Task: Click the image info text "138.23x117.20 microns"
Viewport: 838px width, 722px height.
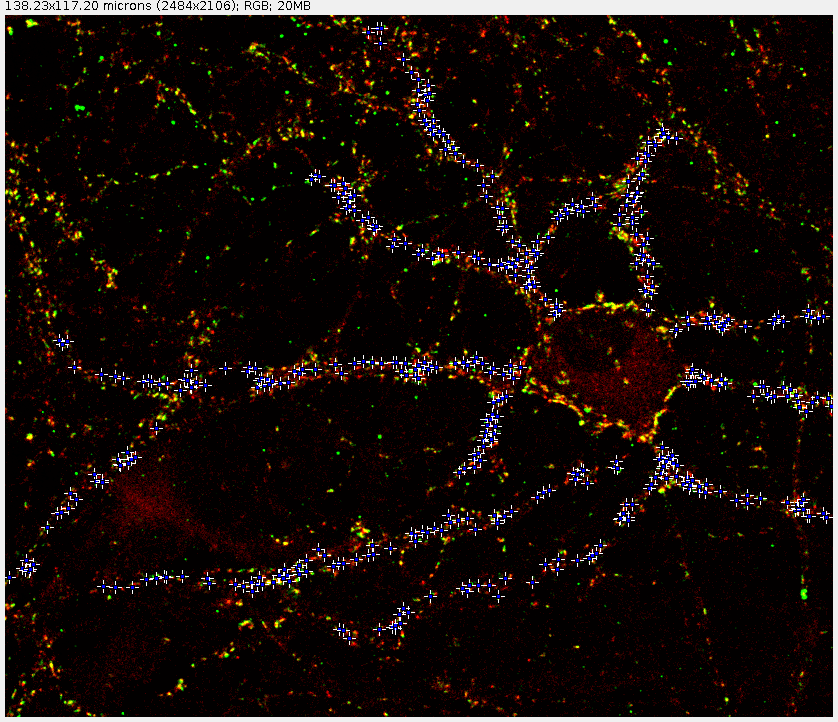Action: point(78,6)
